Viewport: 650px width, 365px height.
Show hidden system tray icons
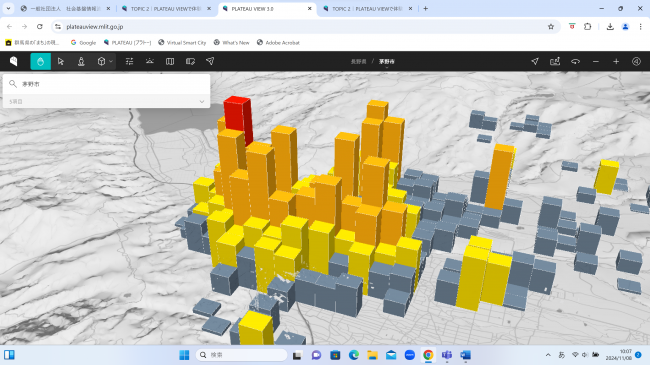click(x=548, y=355)
